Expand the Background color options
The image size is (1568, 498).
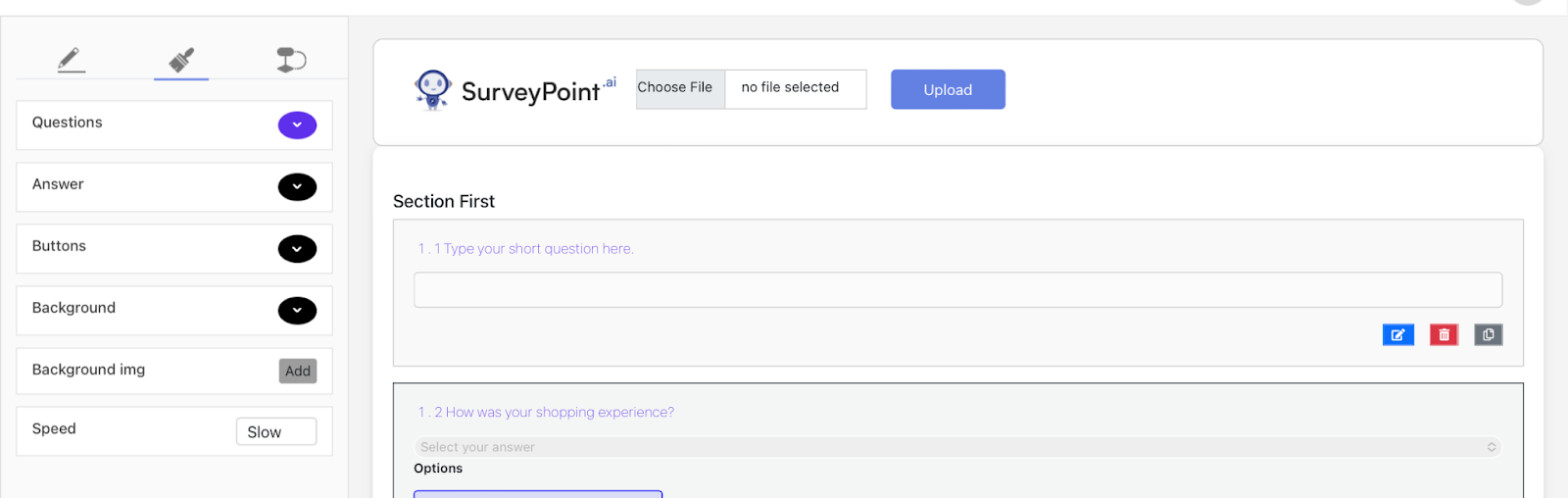click(x=297, y=311)
